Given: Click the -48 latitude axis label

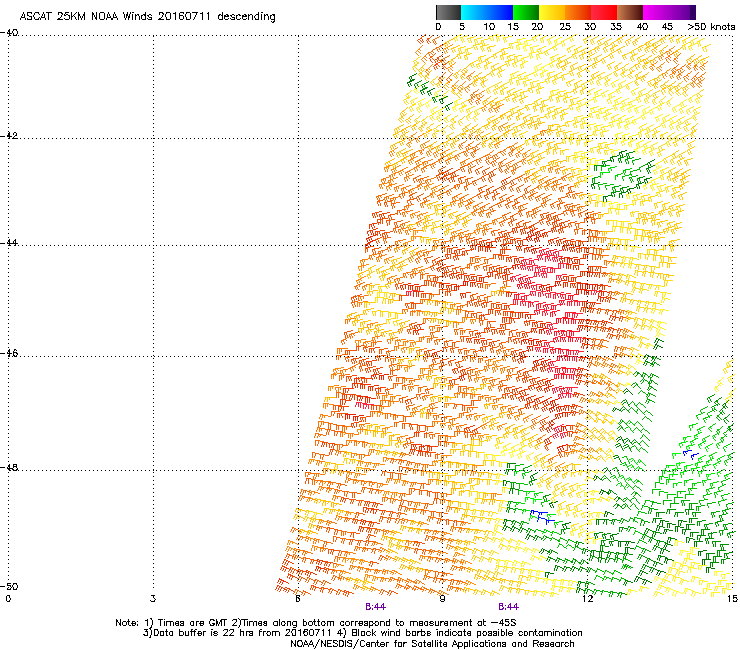Looking at the screenshot, I should 9,467.
